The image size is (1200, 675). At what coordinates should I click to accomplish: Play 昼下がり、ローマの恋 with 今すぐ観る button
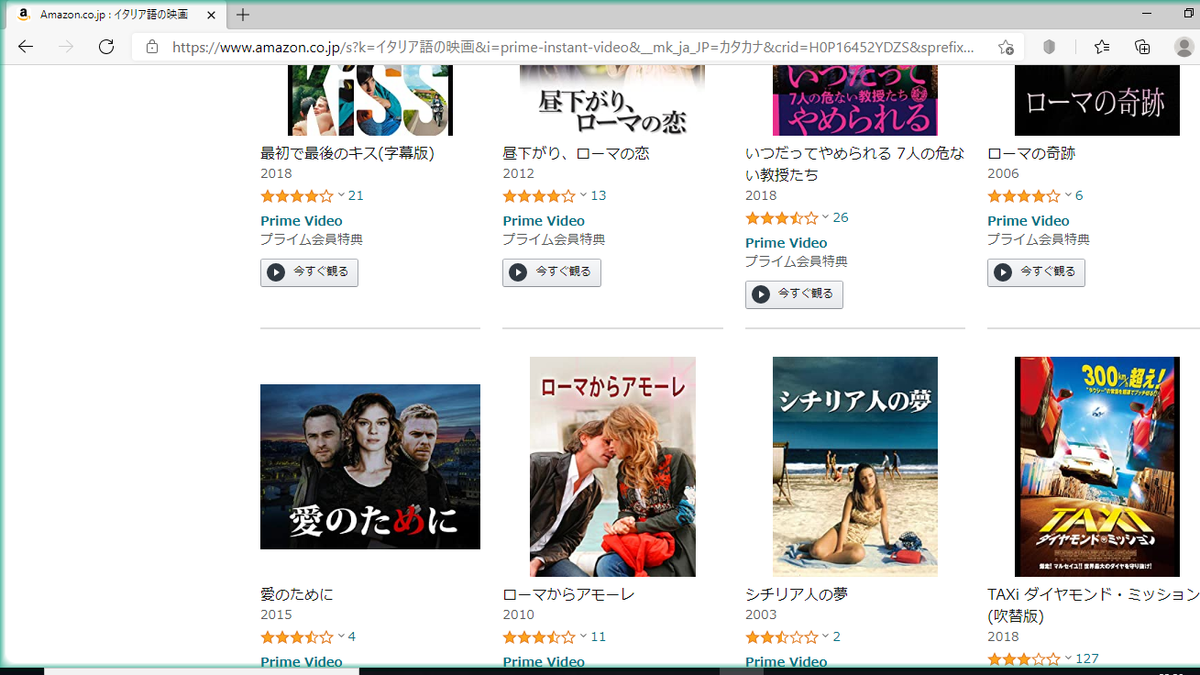point(551,272)
